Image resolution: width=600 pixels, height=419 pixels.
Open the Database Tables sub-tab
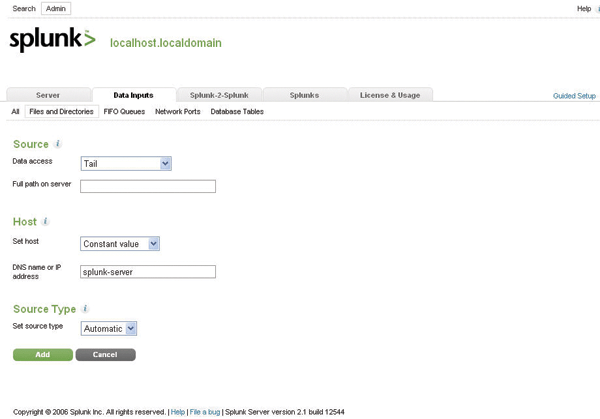[237, 112]
